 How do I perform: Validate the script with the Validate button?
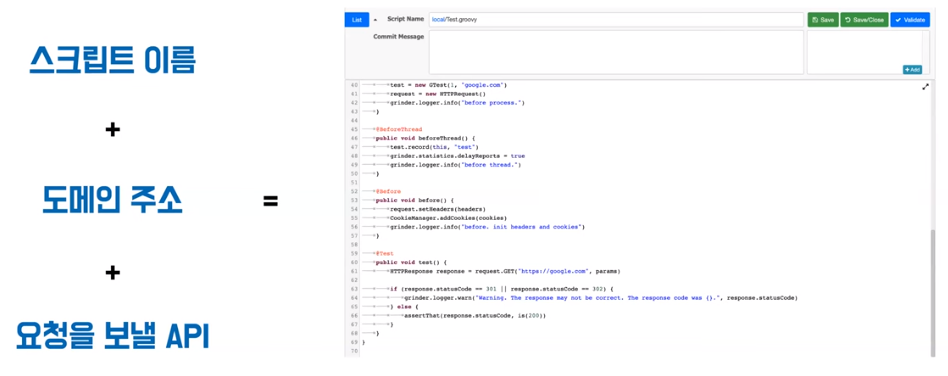pos(910,20)
